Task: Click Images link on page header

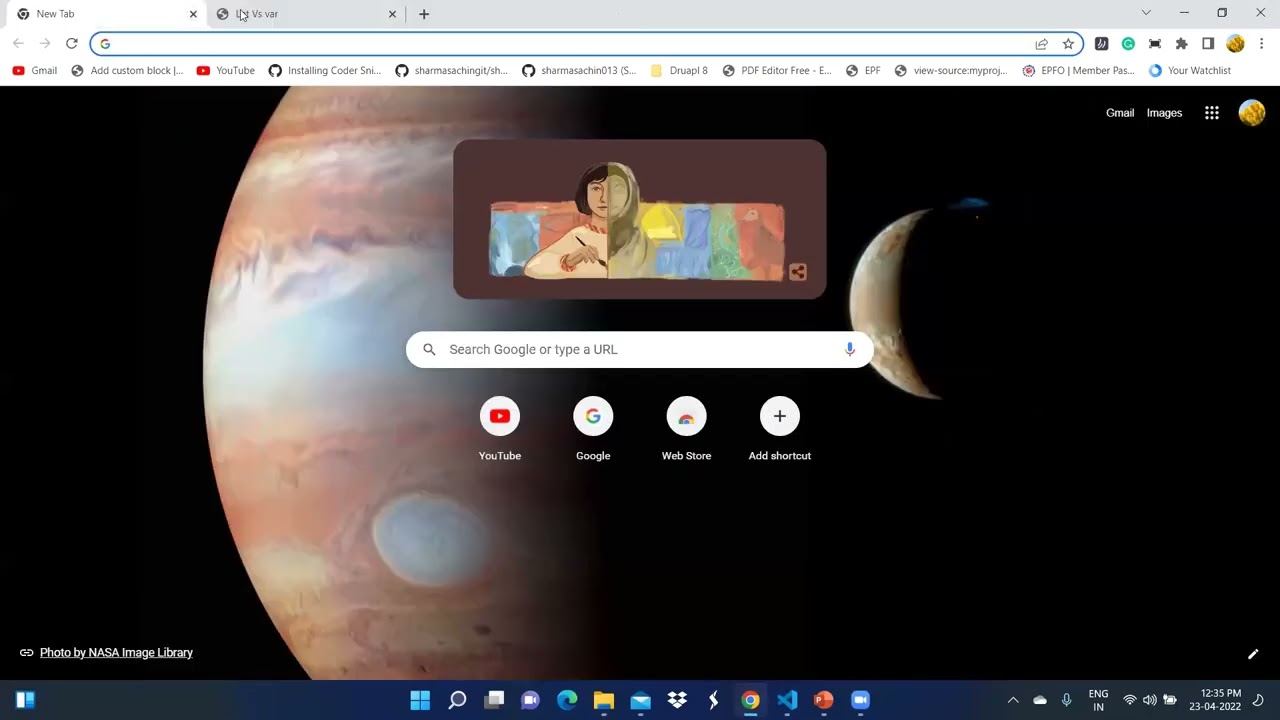Action: click(1164, 113)
